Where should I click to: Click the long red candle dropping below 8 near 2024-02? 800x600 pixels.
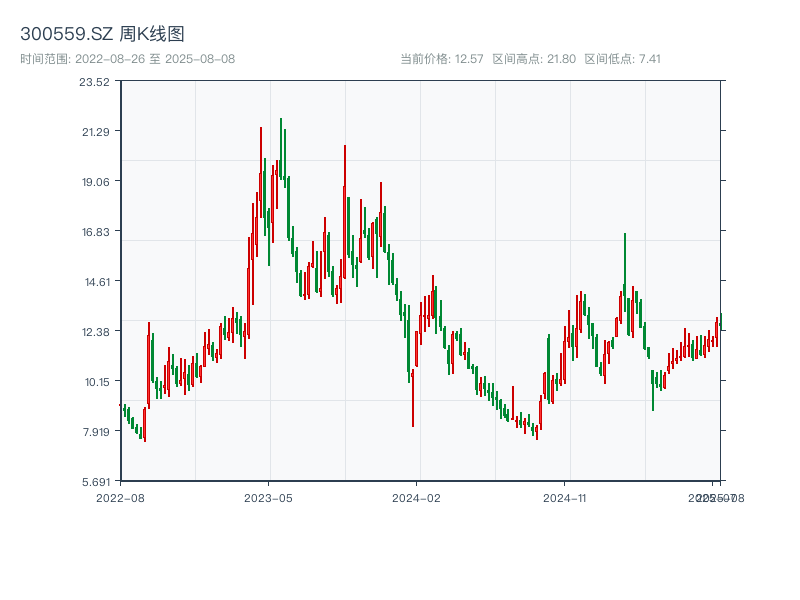pyautogui.click(x=413, y=398)
